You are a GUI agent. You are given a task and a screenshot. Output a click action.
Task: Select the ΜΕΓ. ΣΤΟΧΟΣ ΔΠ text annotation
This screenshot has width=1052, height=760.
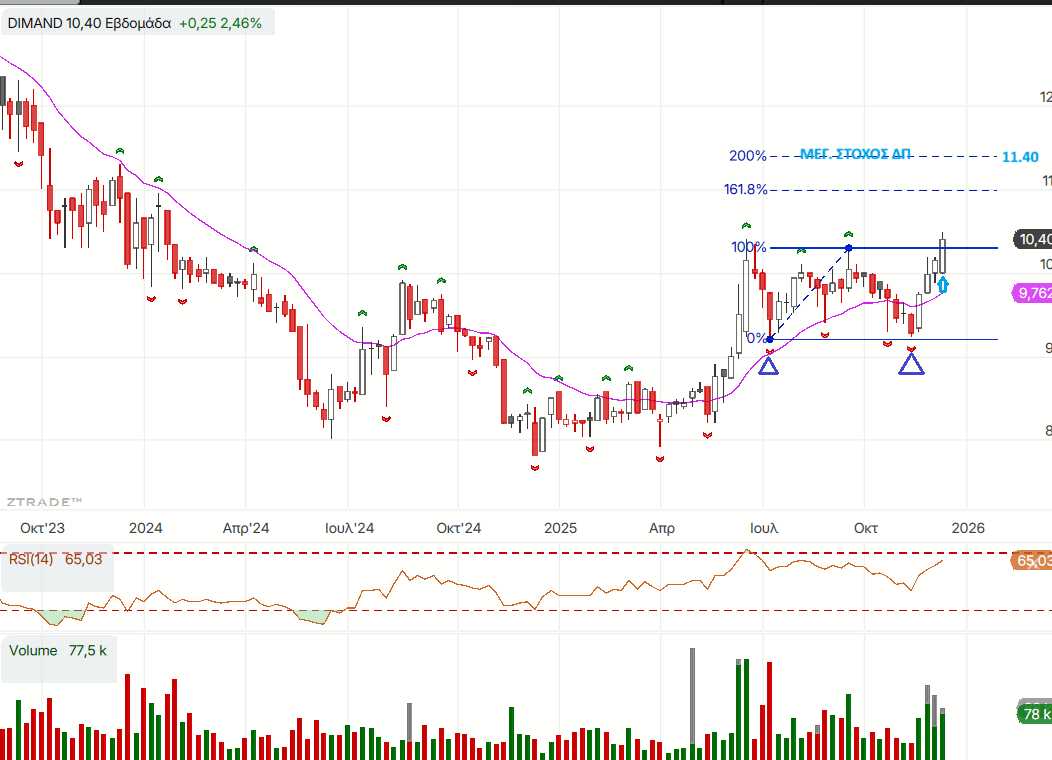pyautogui.click(x=856, y=154)
